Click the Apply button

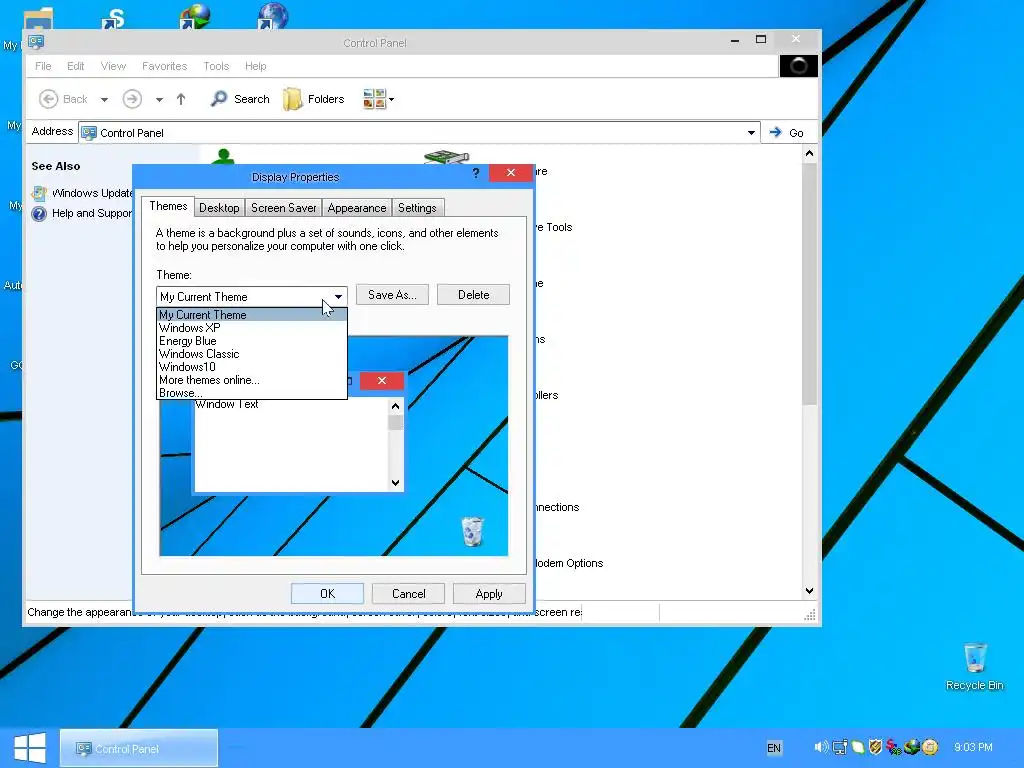(489, 594)
